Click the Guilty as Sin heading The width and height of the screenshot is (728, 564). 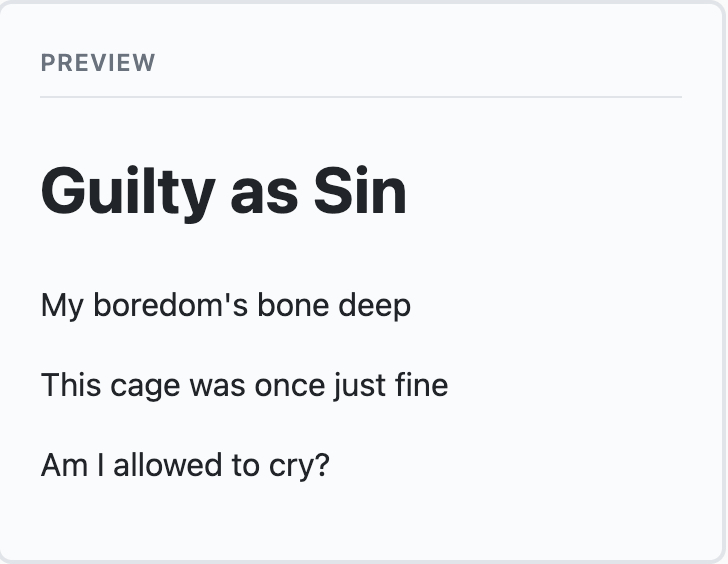pos(224,191)
